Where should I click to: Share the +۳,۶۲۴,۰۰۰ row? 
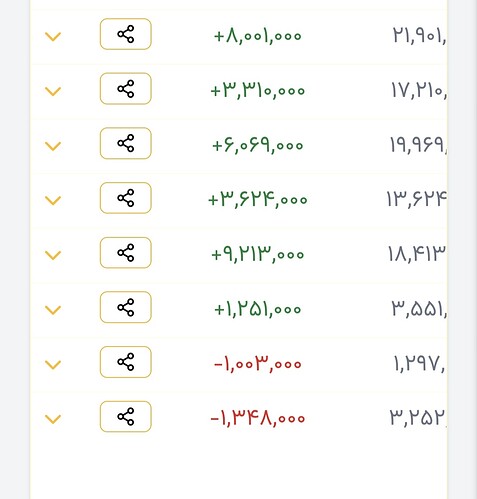point(126,198)
